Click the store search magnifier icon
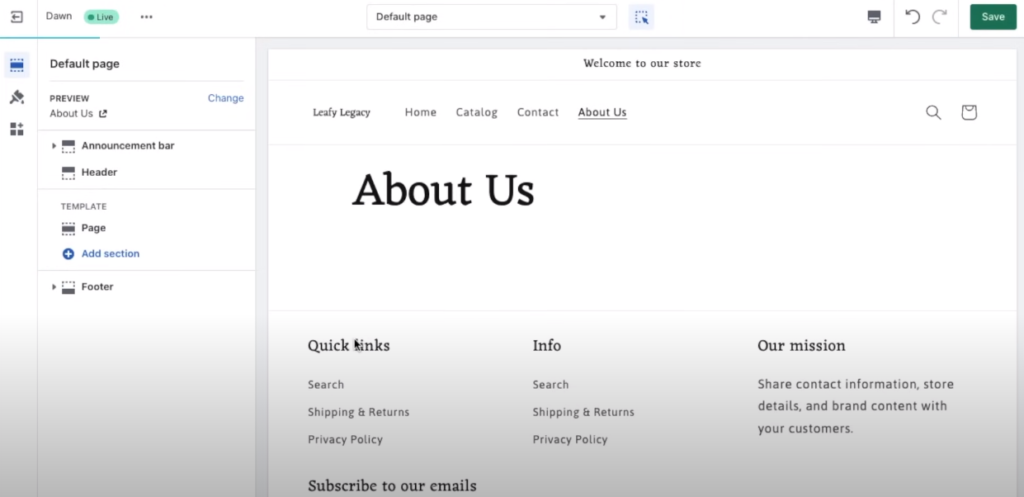This screenshot has width=1024, height=497. (933, 112)
